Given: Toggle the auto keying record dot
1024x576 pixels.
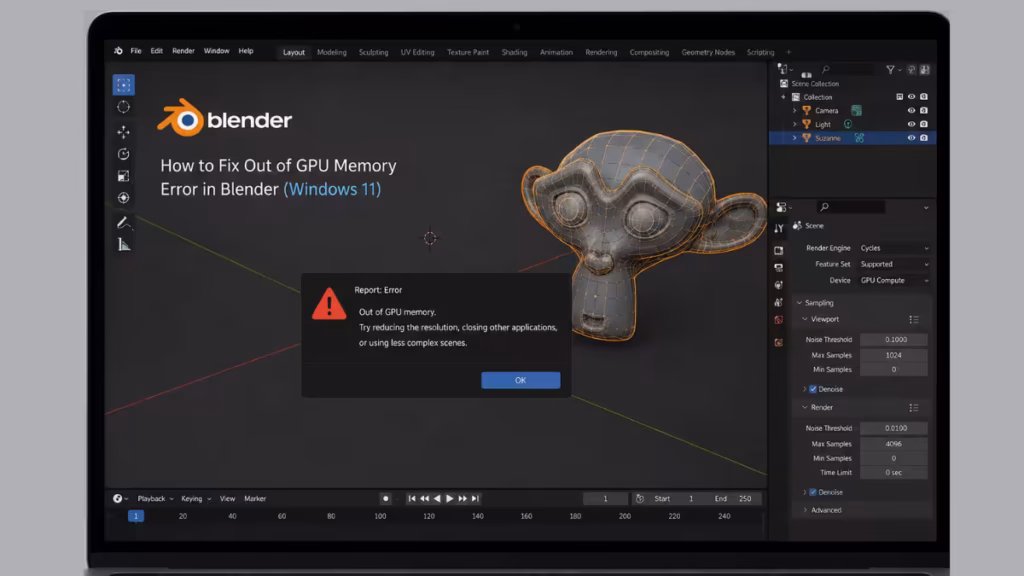Looking at the screenshot, I should (x=385, y=498).
